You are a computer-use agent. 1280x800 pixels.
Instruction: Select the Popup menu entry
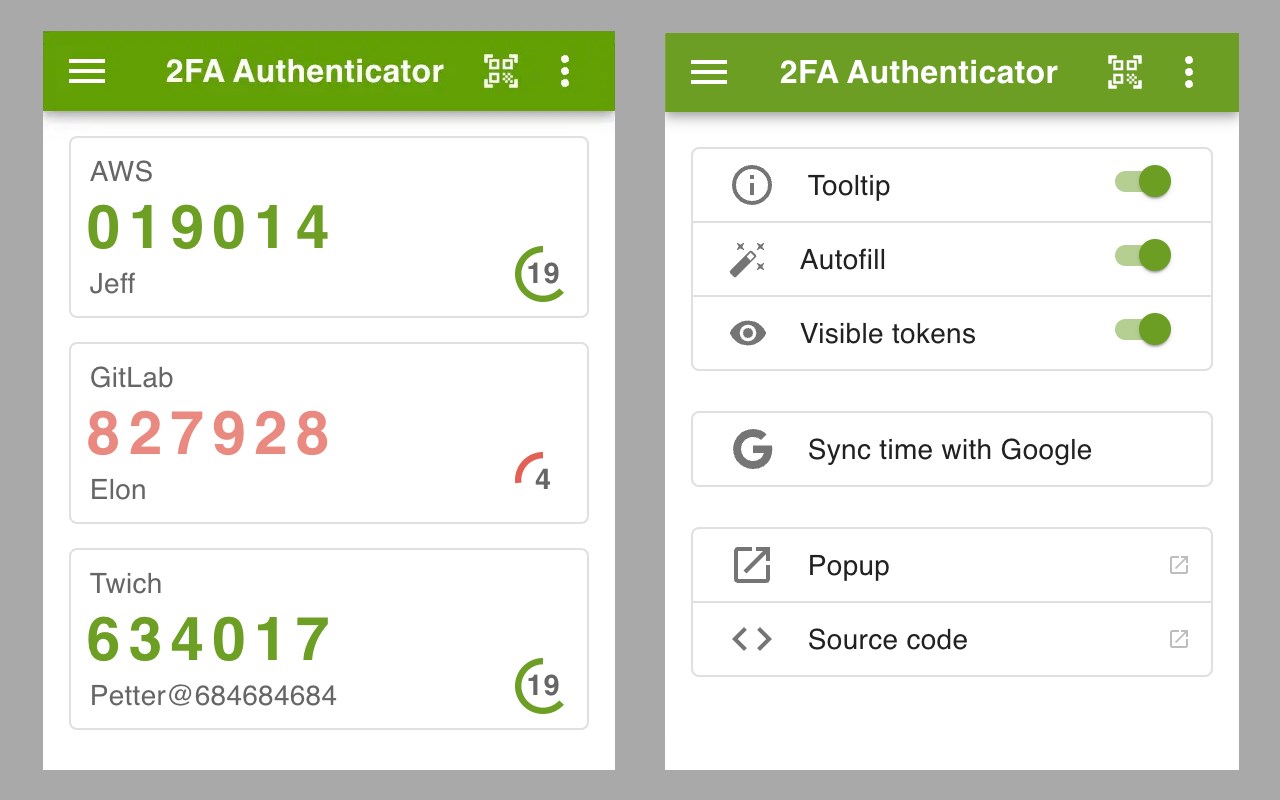[x=848, y=566]
